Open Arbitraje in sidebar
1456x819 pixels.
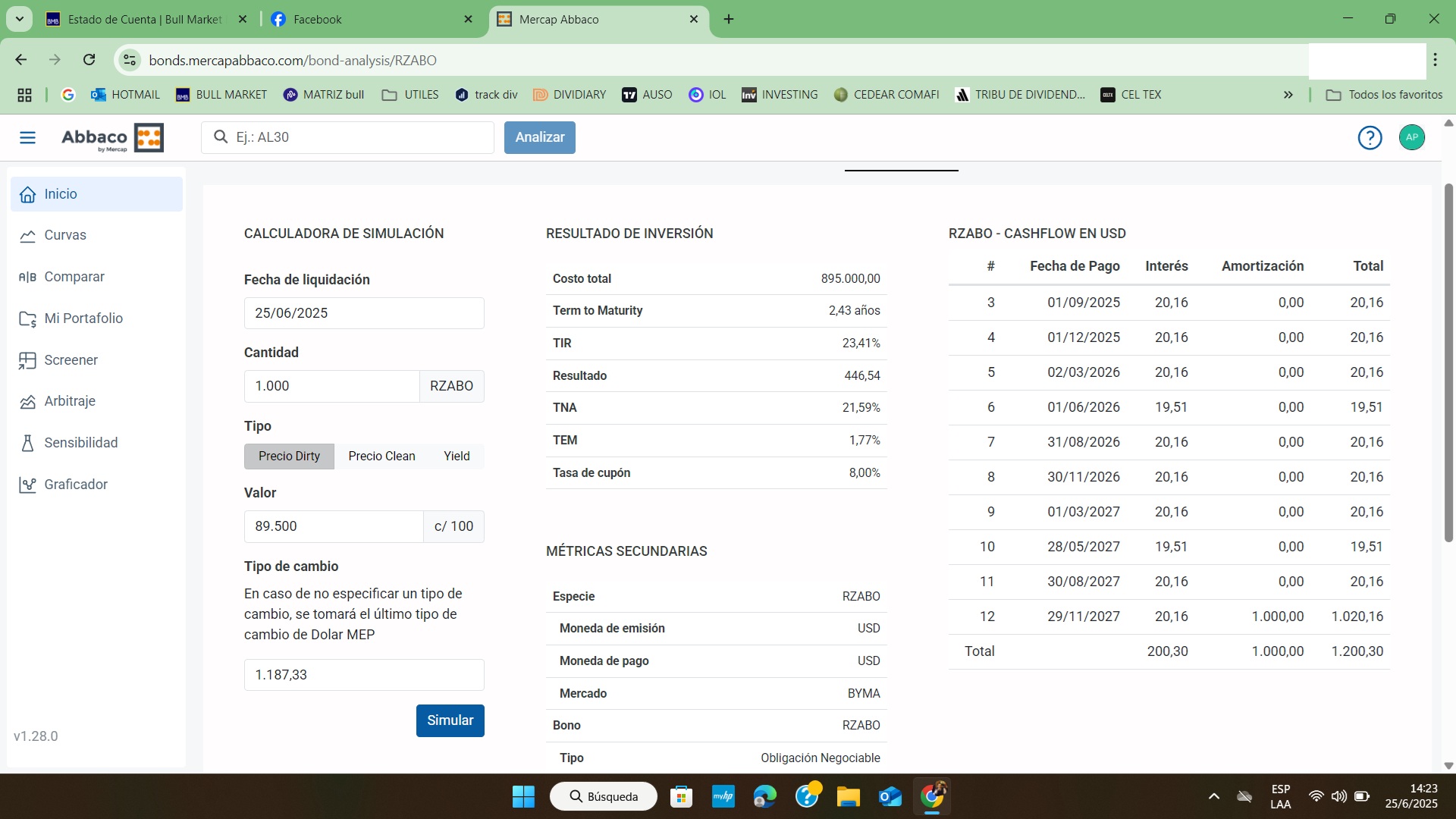pos(70,401)
